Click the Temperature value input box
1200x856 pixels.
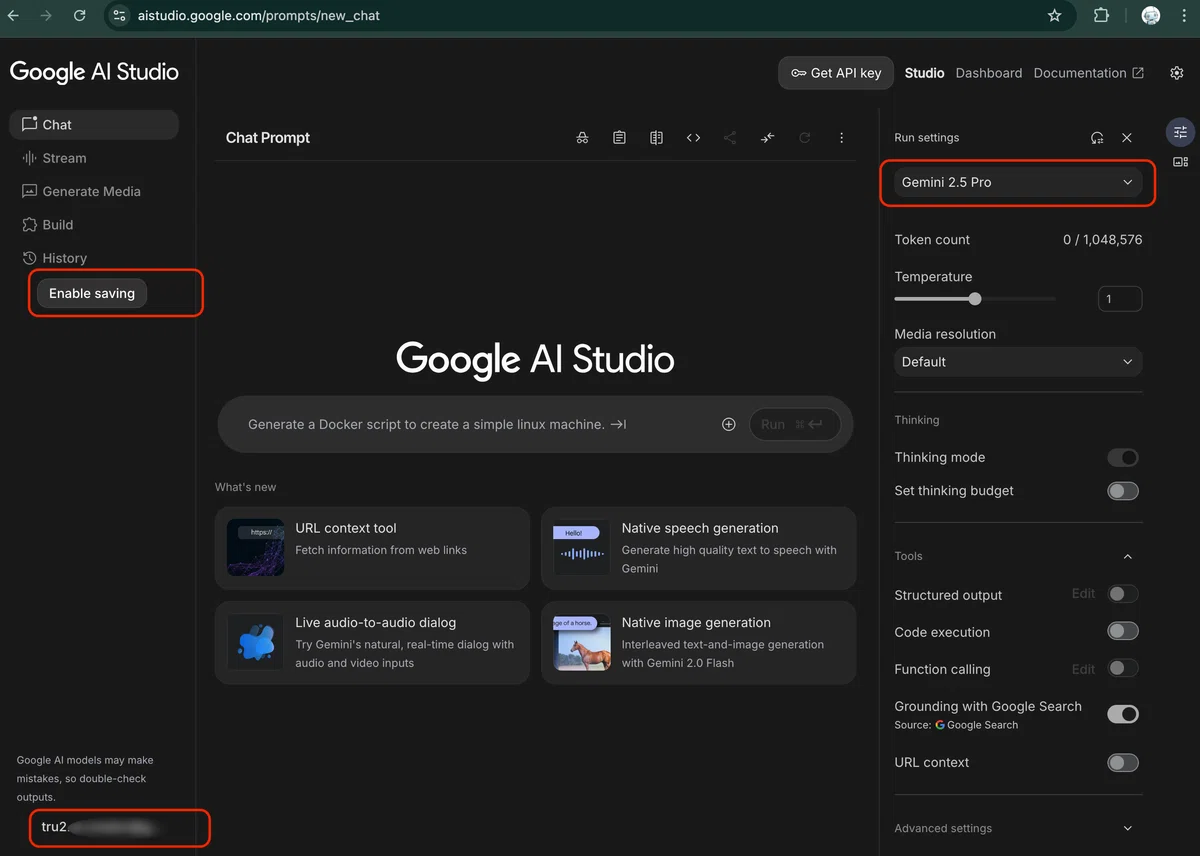(x=1119, y=299)
